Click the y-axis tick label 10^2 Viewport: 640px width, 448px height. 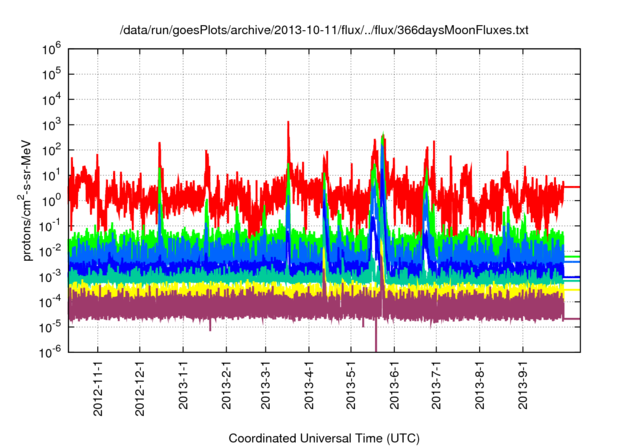51,150
